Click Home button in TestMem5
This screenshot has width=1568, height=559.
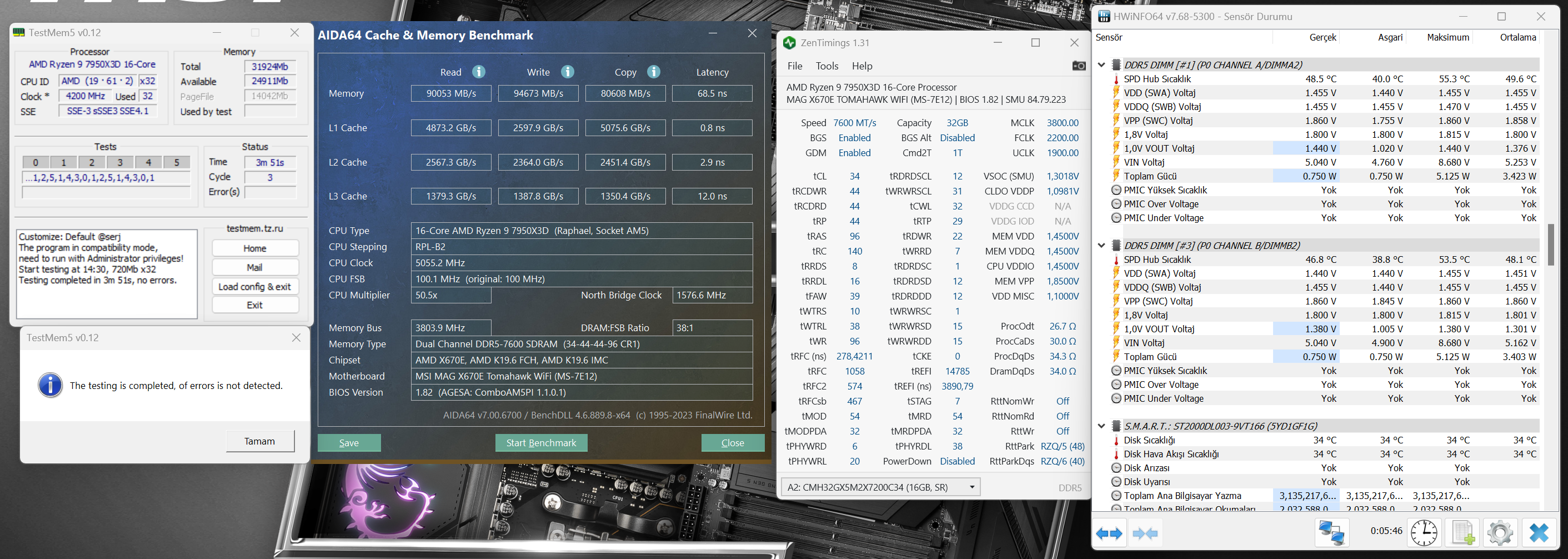coord(255,248)
